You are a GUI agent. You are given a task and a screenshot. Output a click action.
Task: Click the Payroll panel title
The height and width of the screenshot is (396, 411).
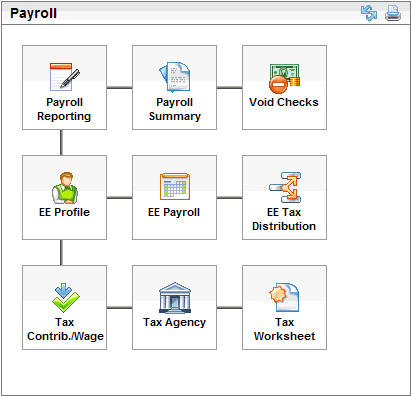tap(33, 13)
